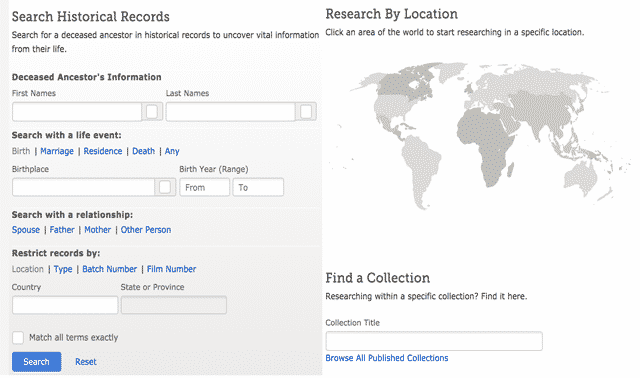Screen dimensions: 640x378
Task: Select Location restriction option
Action: point(27,269)
